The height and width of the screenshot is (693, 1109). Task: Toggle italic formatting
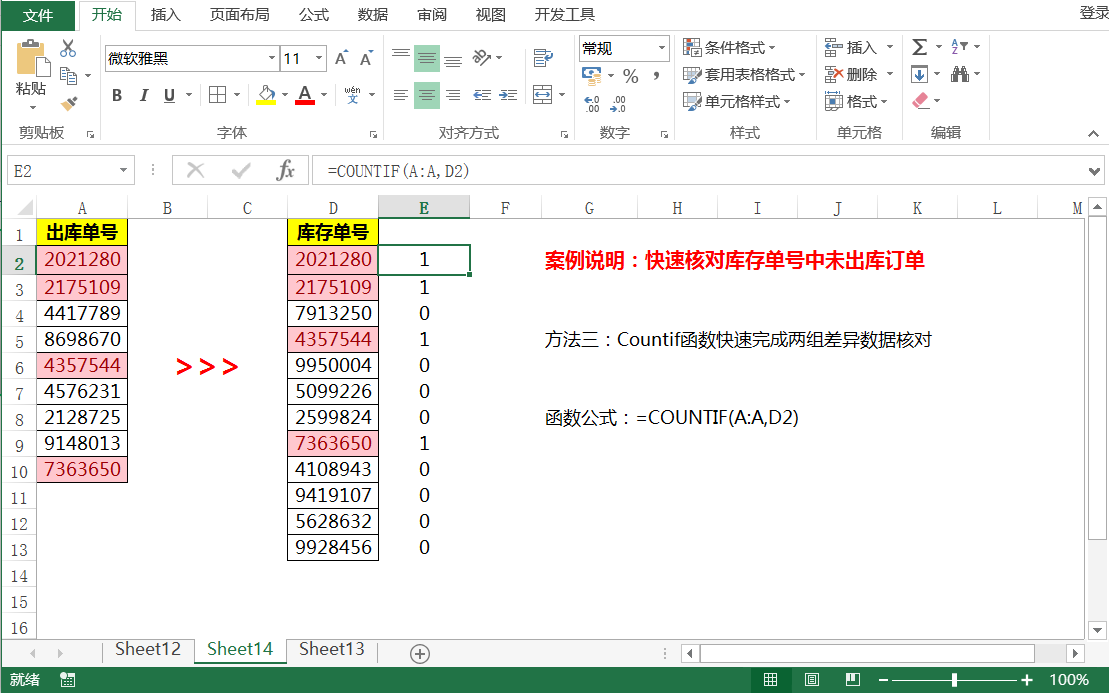pyautogui.click(x=144, y=95)
